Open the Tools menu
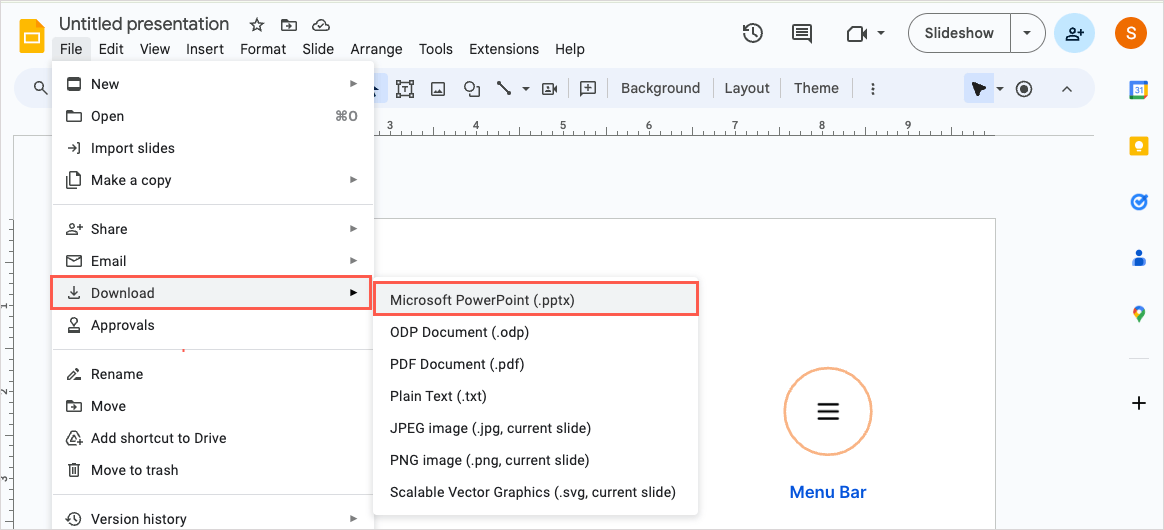 (436, 49)
